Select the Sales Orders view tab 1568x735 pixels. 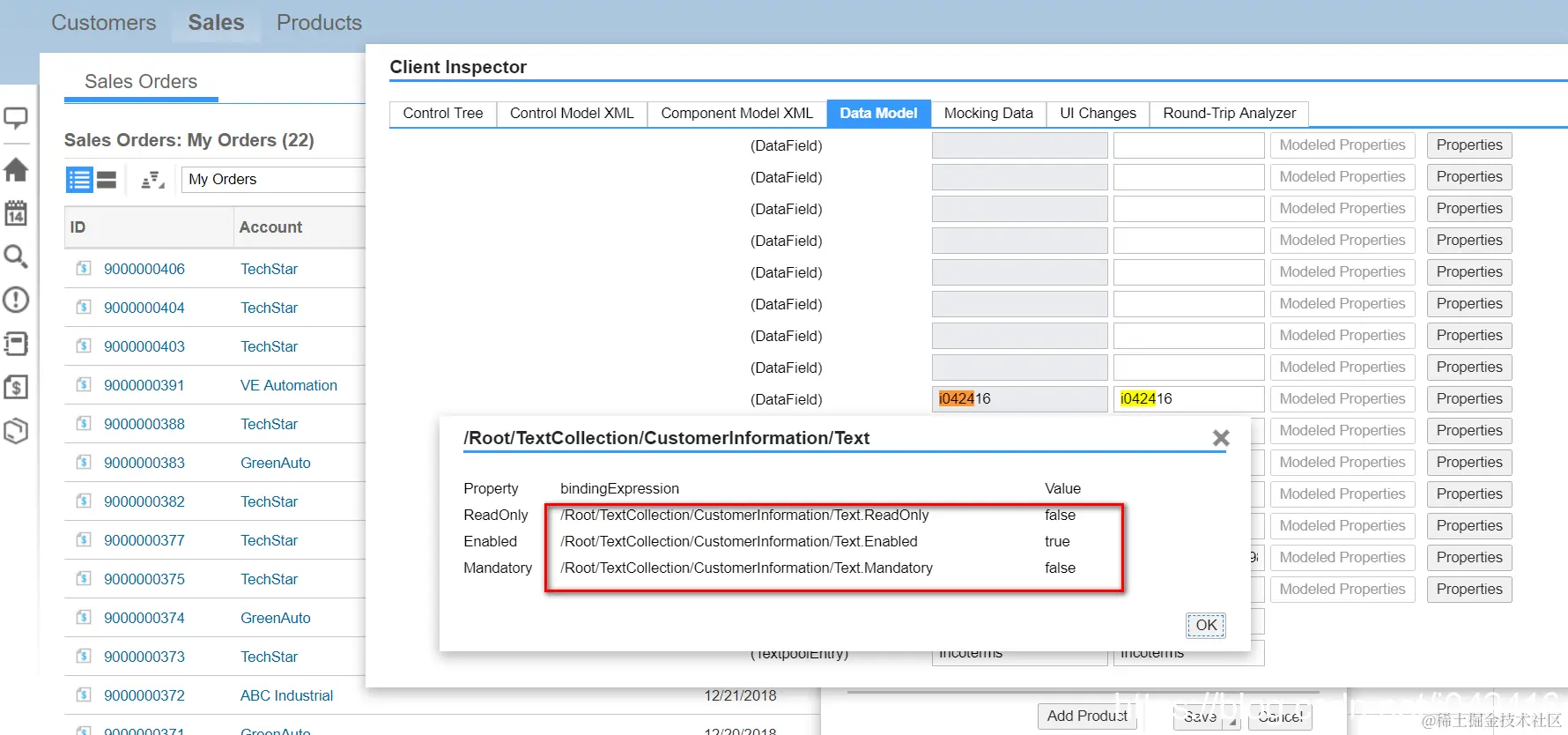[141, 82]
